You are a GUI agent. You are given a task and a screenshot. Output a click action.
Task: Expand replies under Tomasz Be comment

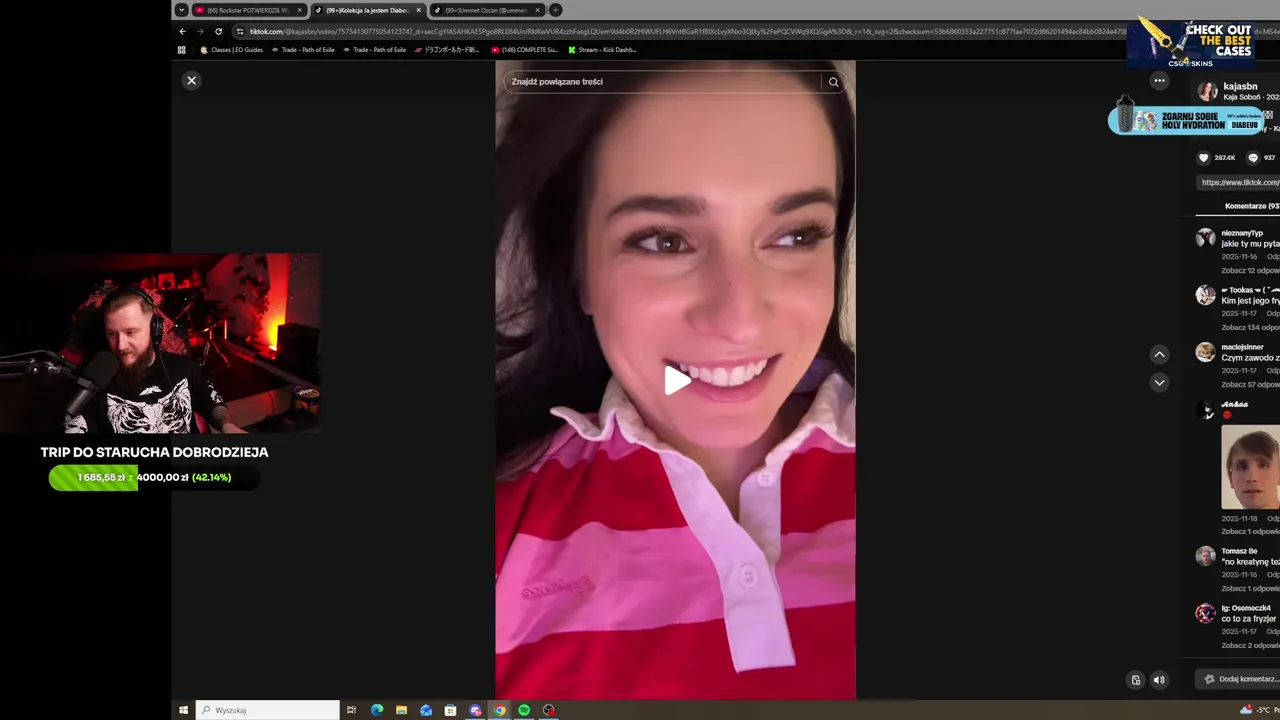click(1250, 588)
